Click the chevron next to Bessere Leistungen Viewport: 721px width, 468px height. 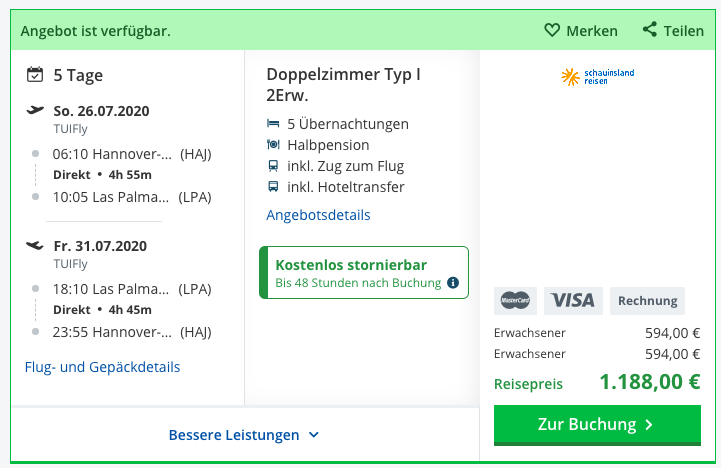tap(314, 434)
